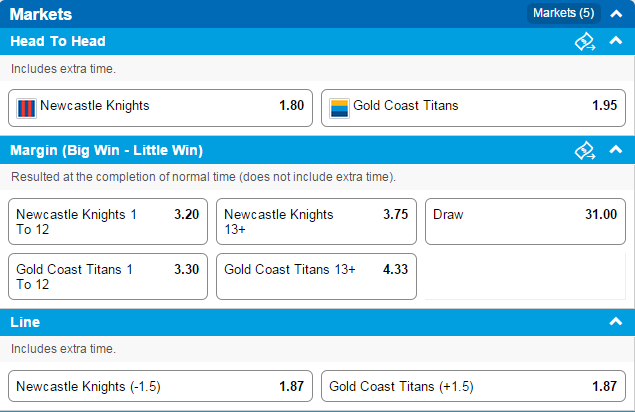
Task: Click the Newcastle Knights team jersey icon
Action: coord(26,108)
